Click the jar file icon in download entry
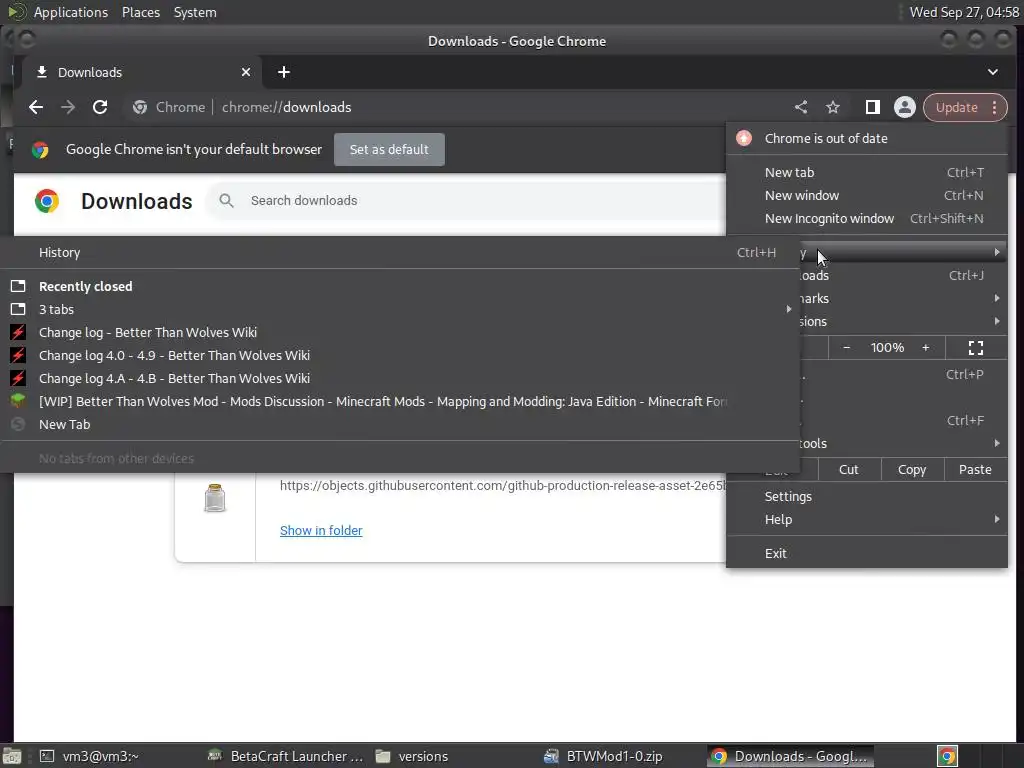 (215, 498)
